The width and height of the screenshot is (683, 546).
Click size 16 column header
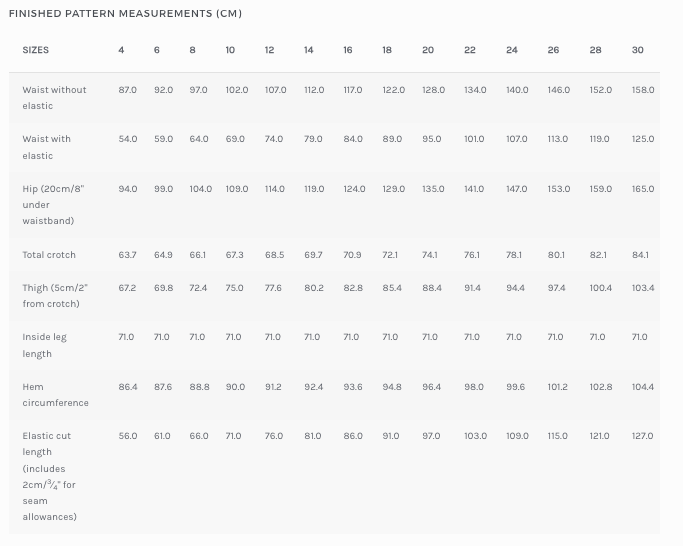348,50
